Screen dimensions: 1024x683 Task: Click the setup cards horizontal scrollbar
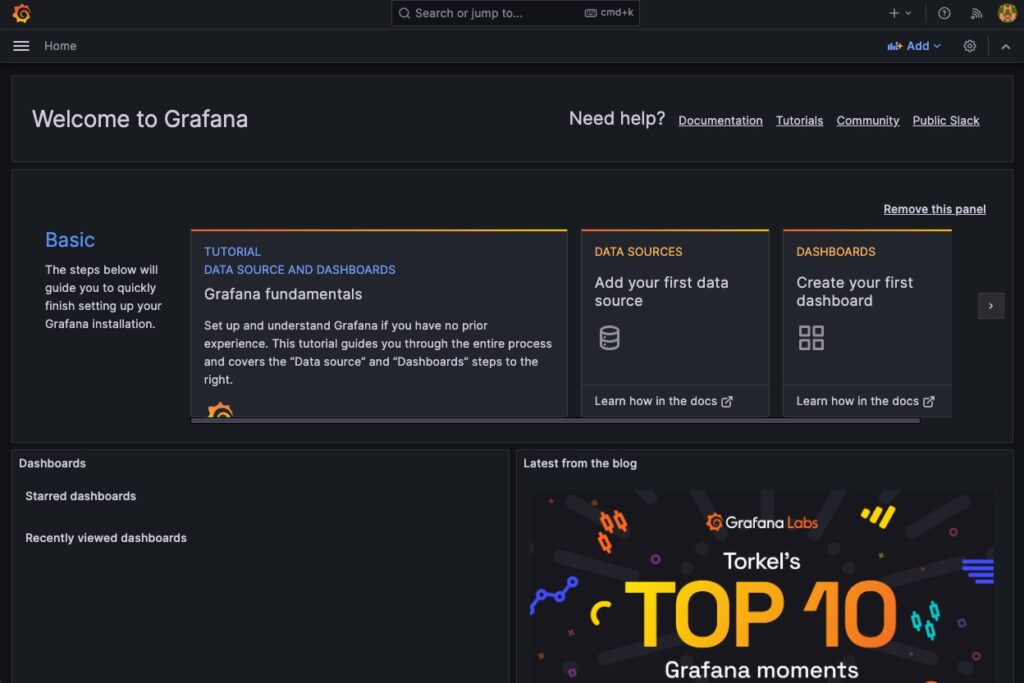pos(555,421)
